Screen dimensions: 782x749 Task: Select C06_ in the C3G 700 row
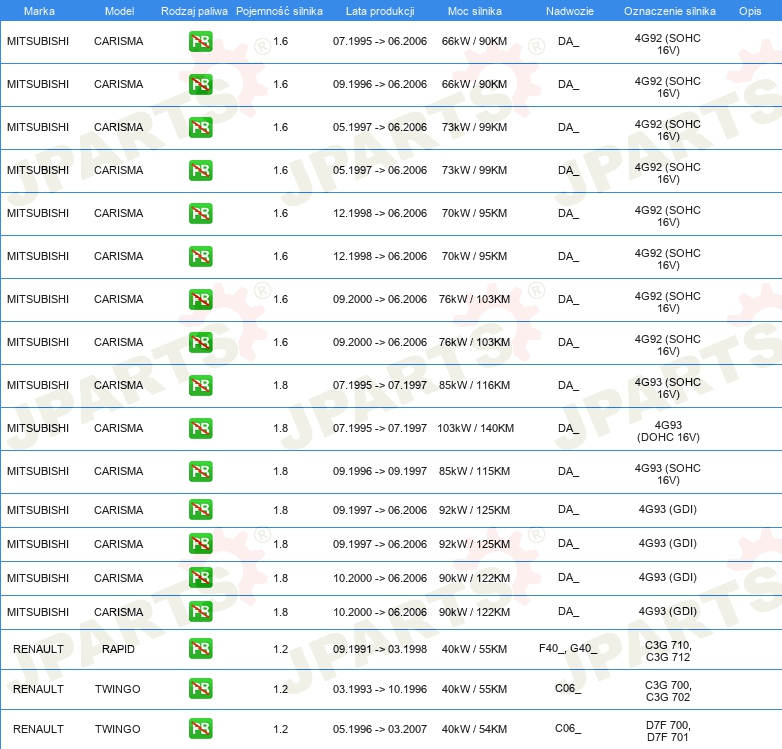[x=568, y=689]
